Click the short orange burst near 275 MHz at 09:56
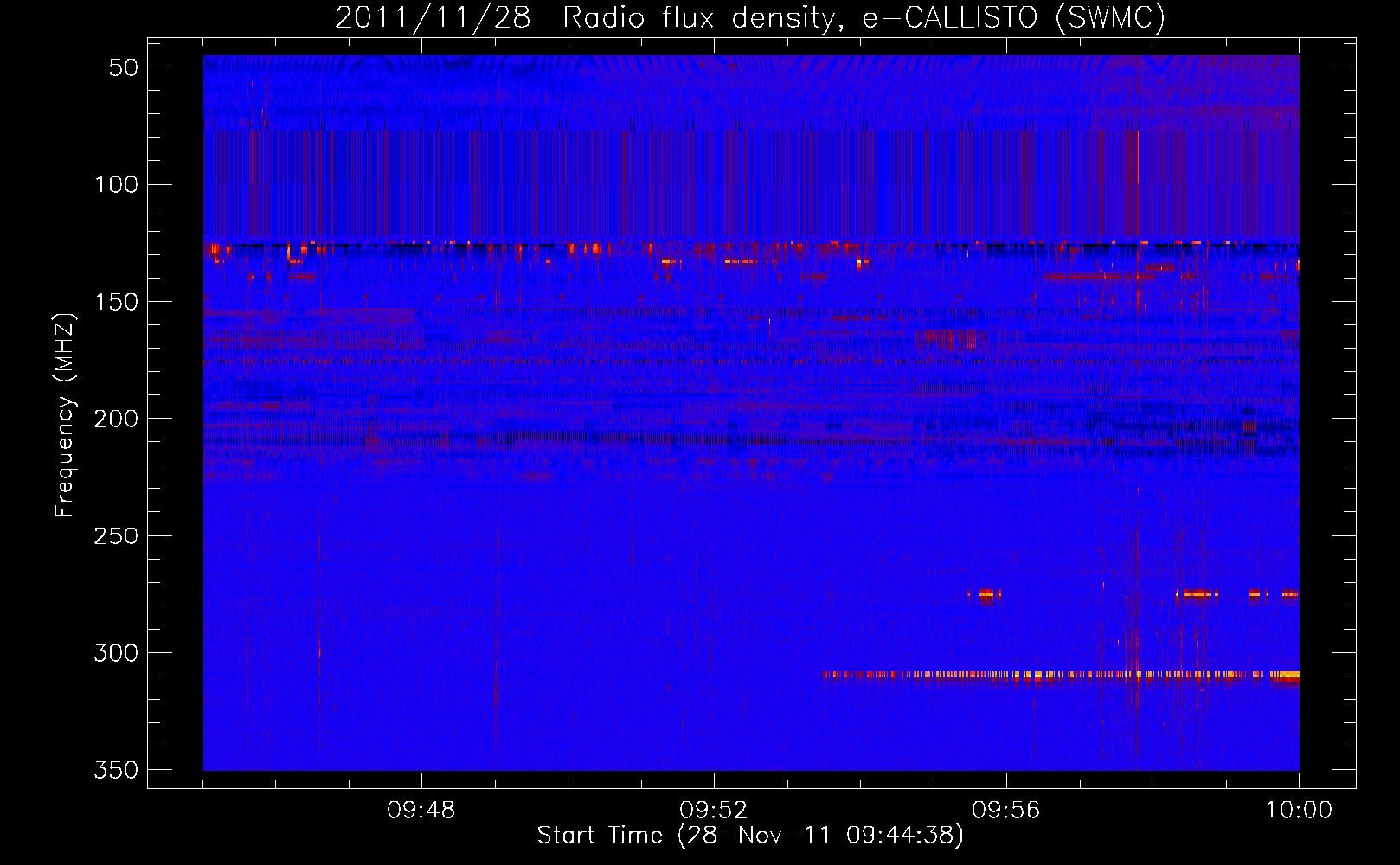 point(984,594)
